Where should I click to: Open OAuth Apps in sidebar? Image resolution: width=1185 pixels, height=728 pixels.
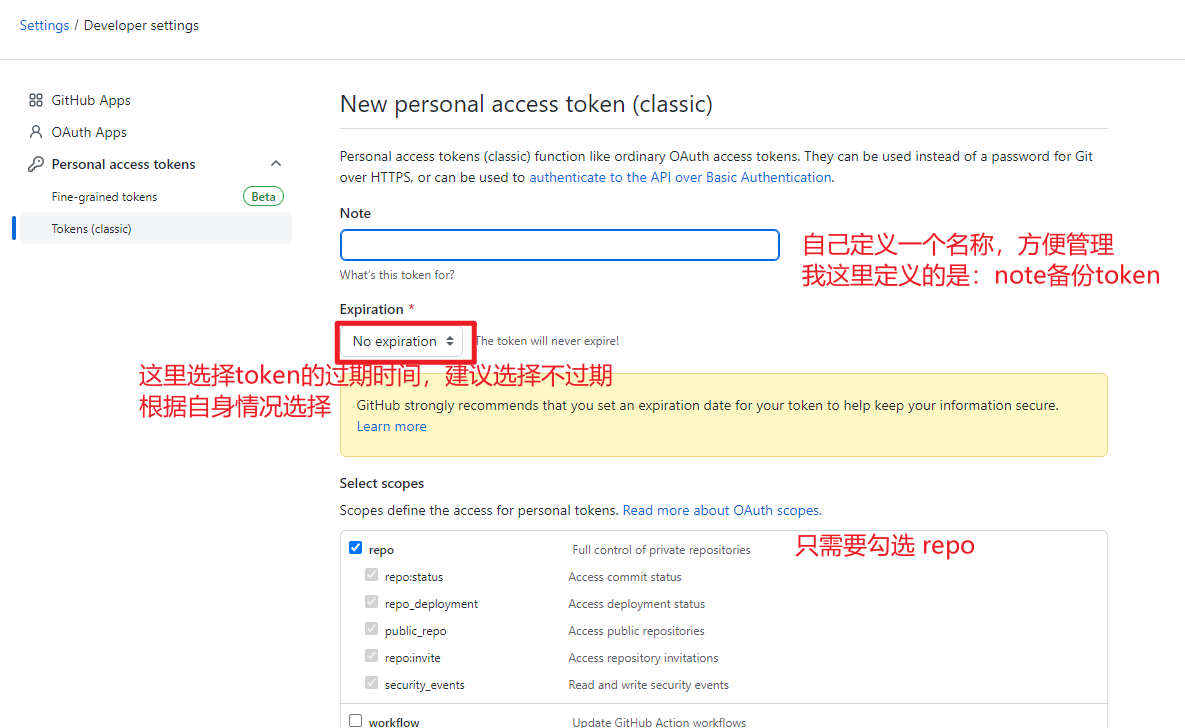89,132
